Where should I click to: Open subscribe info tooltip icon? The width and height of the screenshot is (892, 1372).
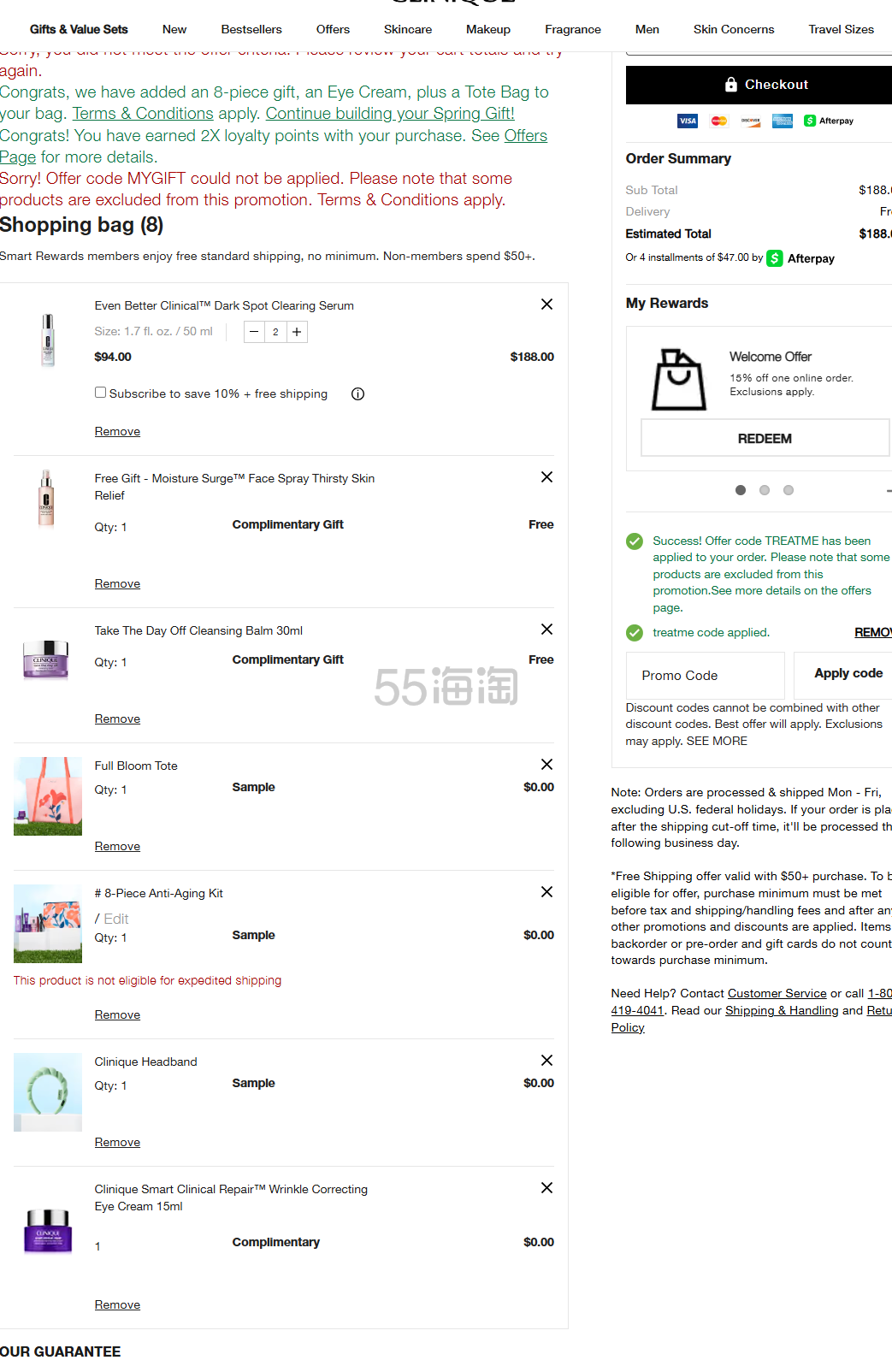point(357,394)
